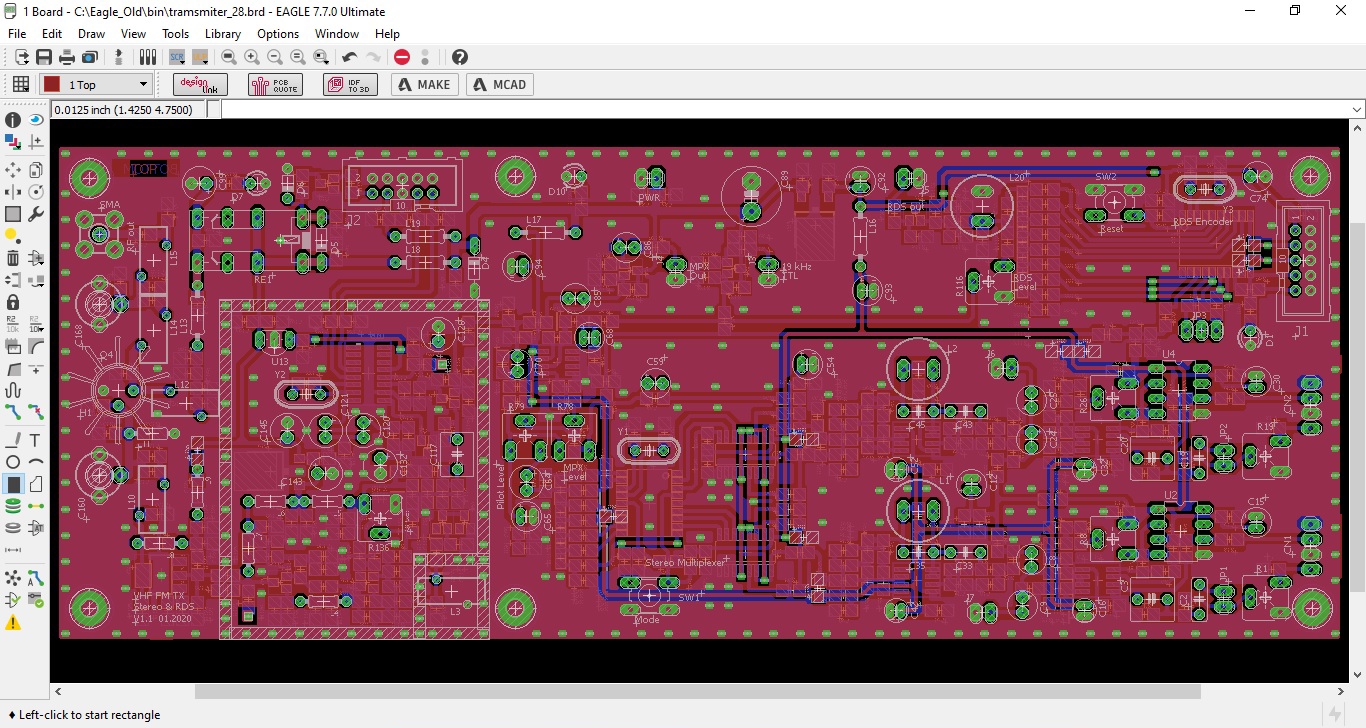Zoom to fit the board
Screen dimensions: 1366x728
[229, 57]
